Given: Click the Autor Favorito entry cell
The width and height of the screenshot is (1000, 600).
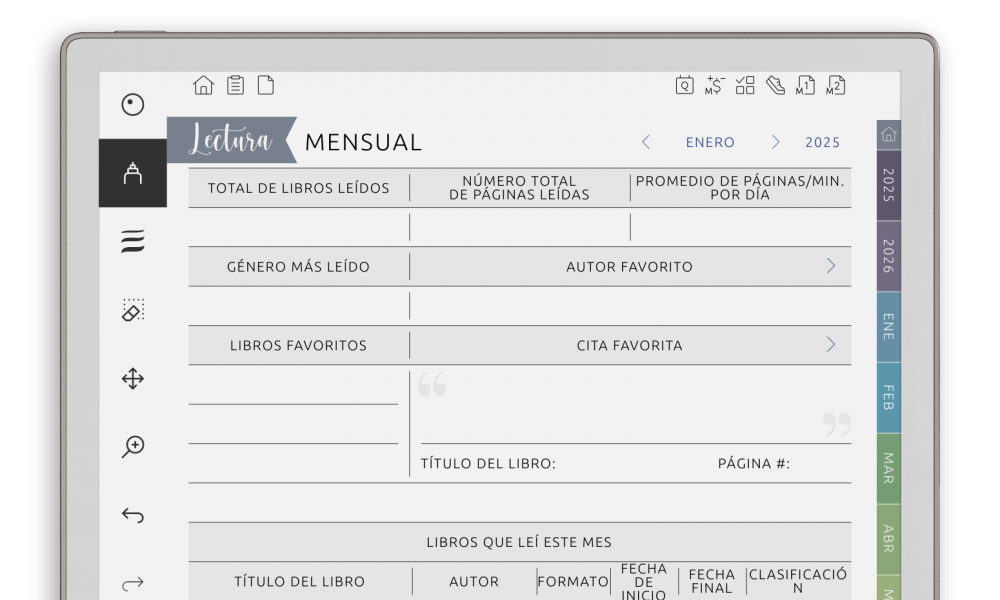Looking at the screenshot, I should pos(630,306).
